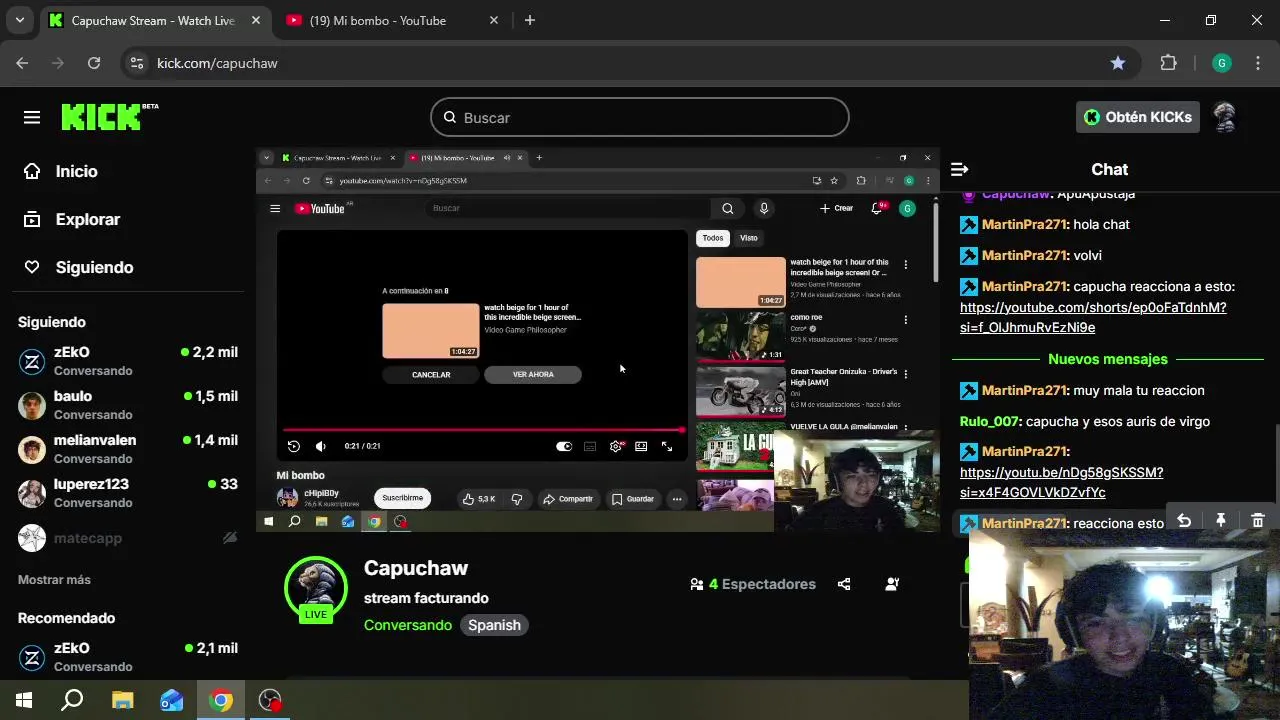Viewport: 1280px width, 720px height.
Task: Open recommended zEkO with 2,1 mil viewers
Action: pos(128,656)
